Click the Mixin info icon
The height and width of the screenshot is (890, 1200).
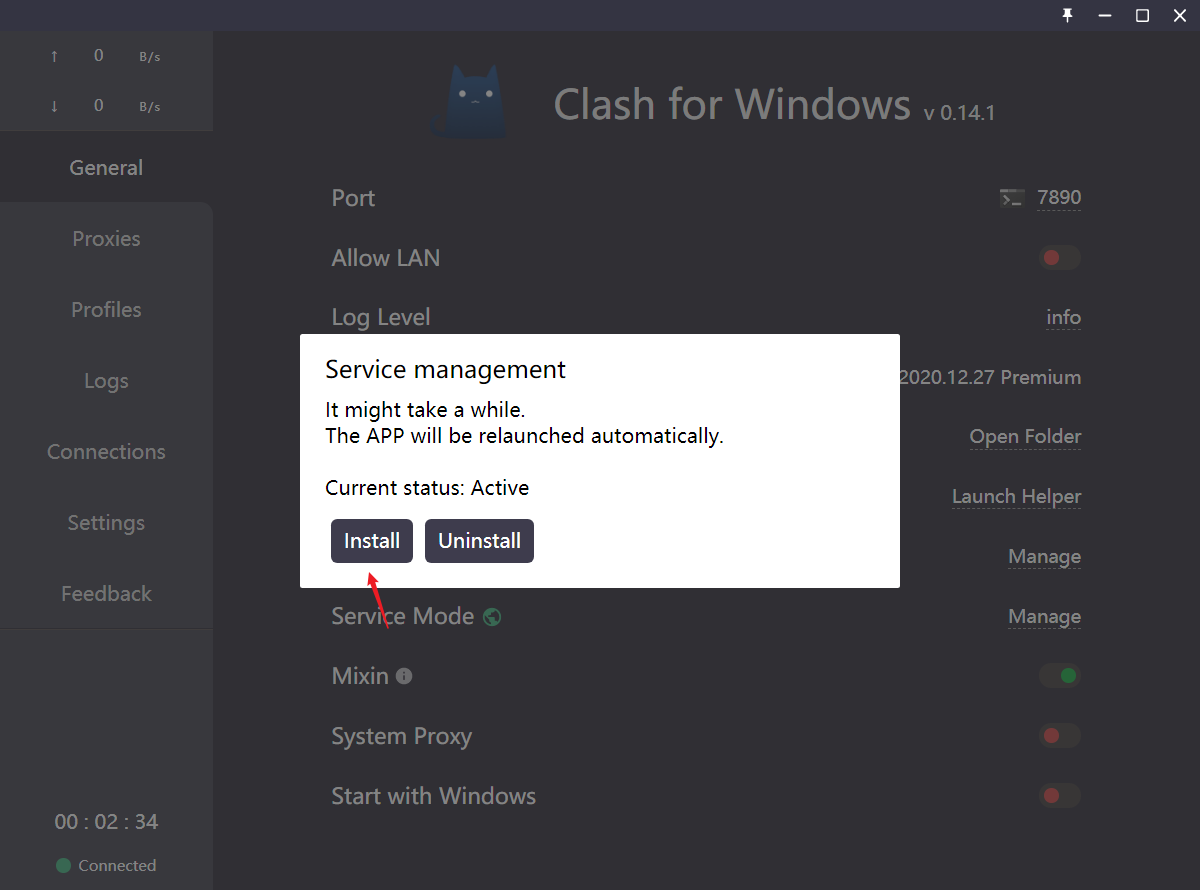pyautogui.click(x=404, y=676)
